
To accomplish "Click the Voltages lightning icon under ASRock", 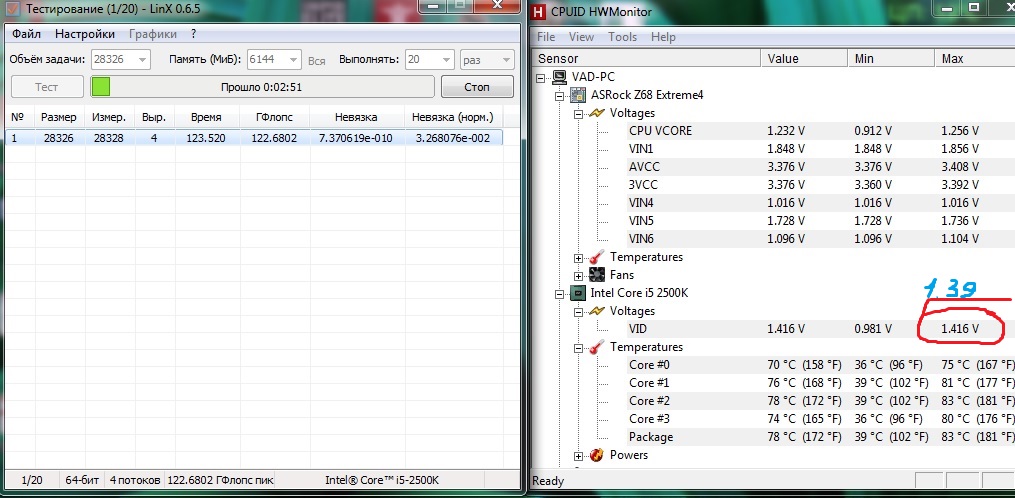I will (596, 113).
